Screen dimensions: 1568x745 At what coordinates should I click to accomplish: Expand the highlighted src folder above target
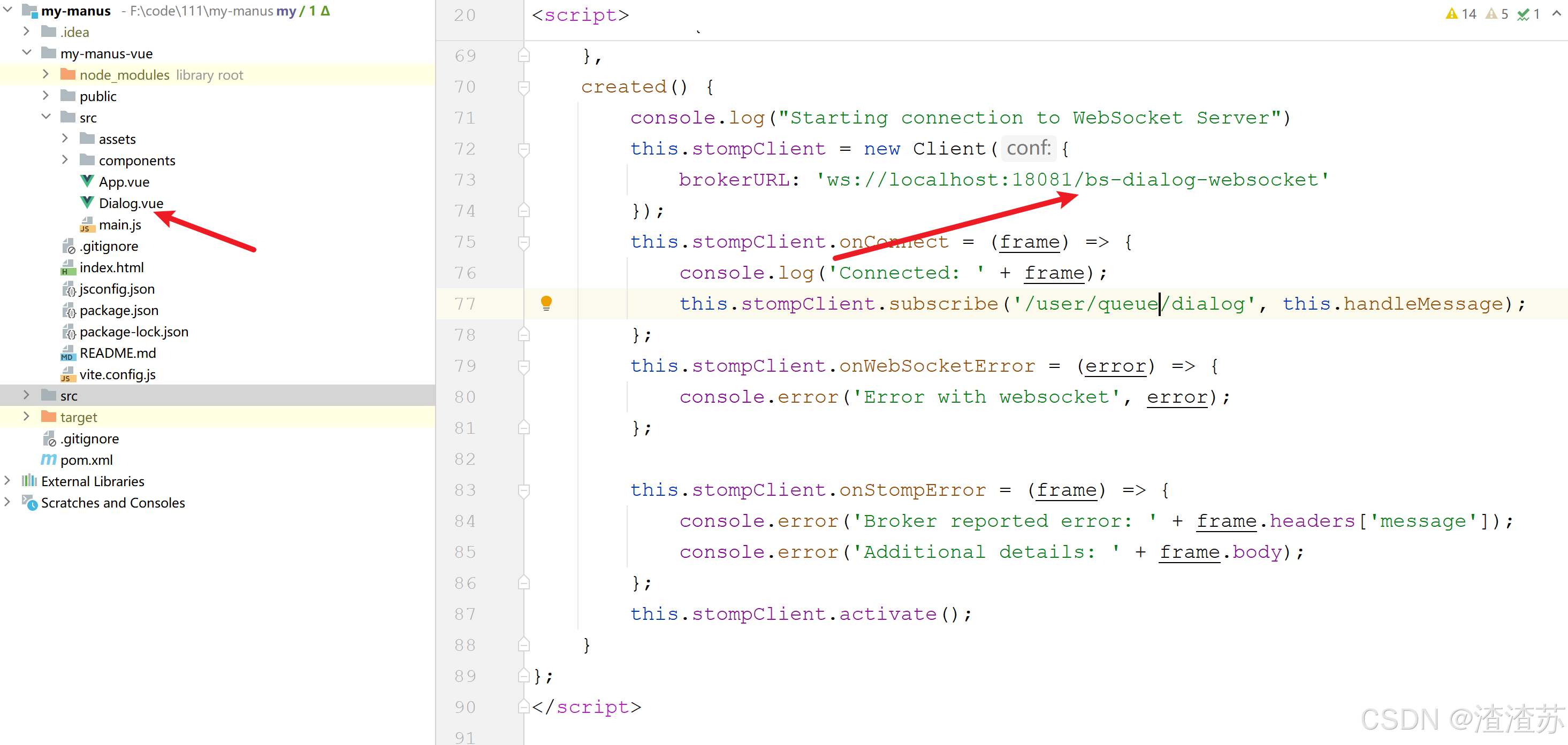tap(27, 395)
